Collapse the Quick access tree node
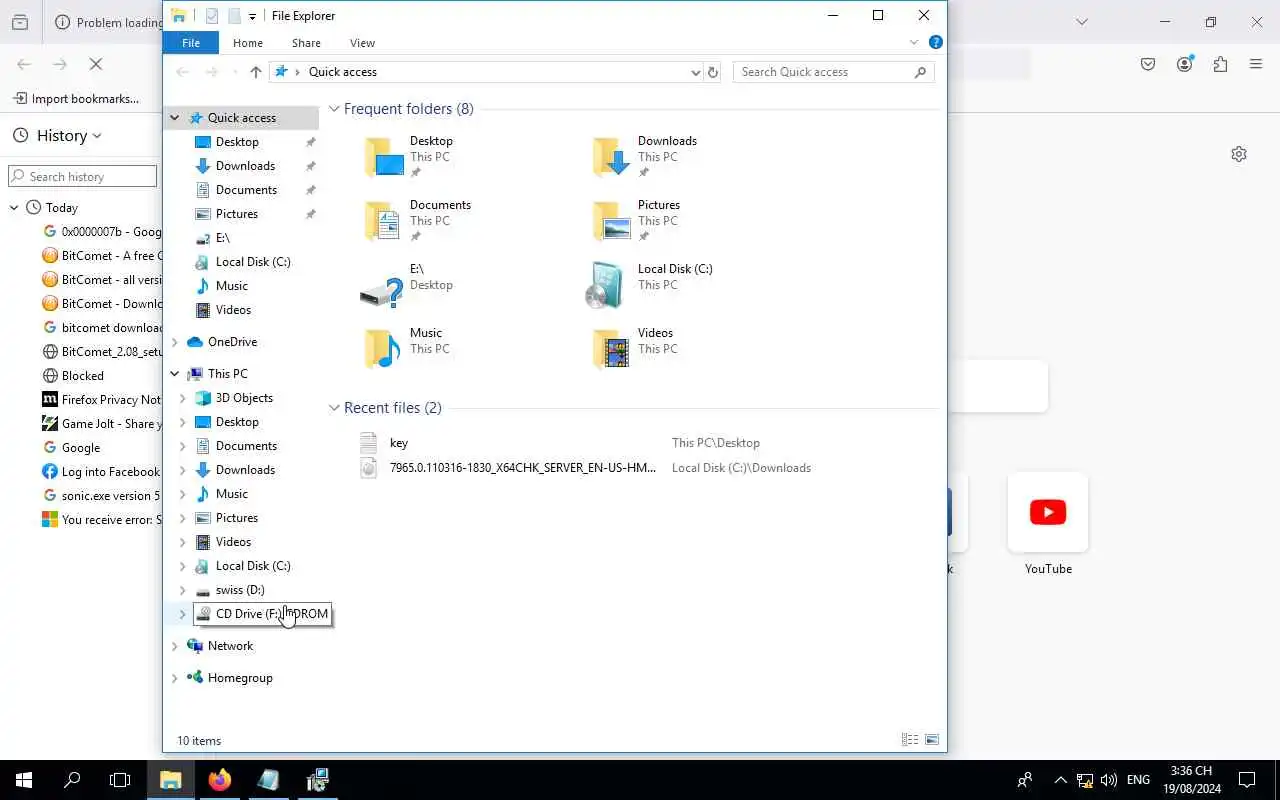 click(x=175, y=118)
